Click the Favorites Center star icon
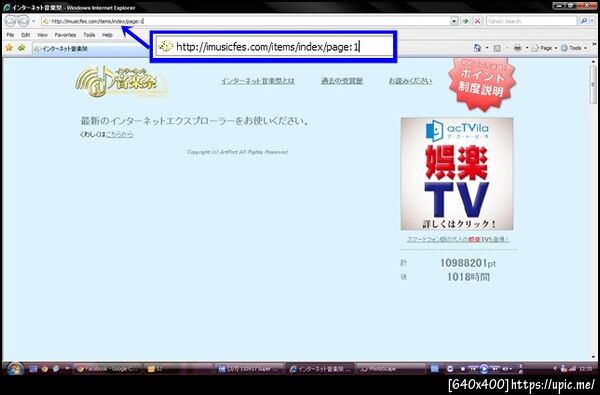The image size is (600, 395). [9, 48]
